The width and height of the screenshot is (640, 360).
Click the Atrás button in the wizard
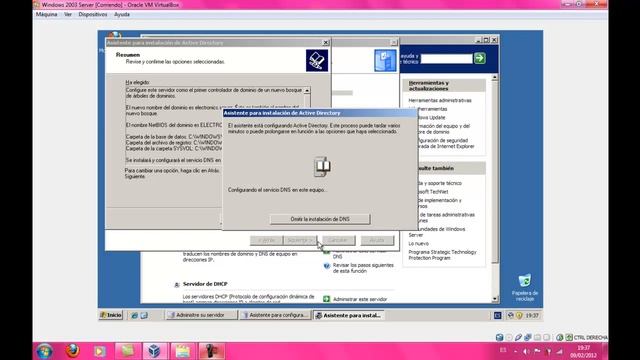point(266,240)
